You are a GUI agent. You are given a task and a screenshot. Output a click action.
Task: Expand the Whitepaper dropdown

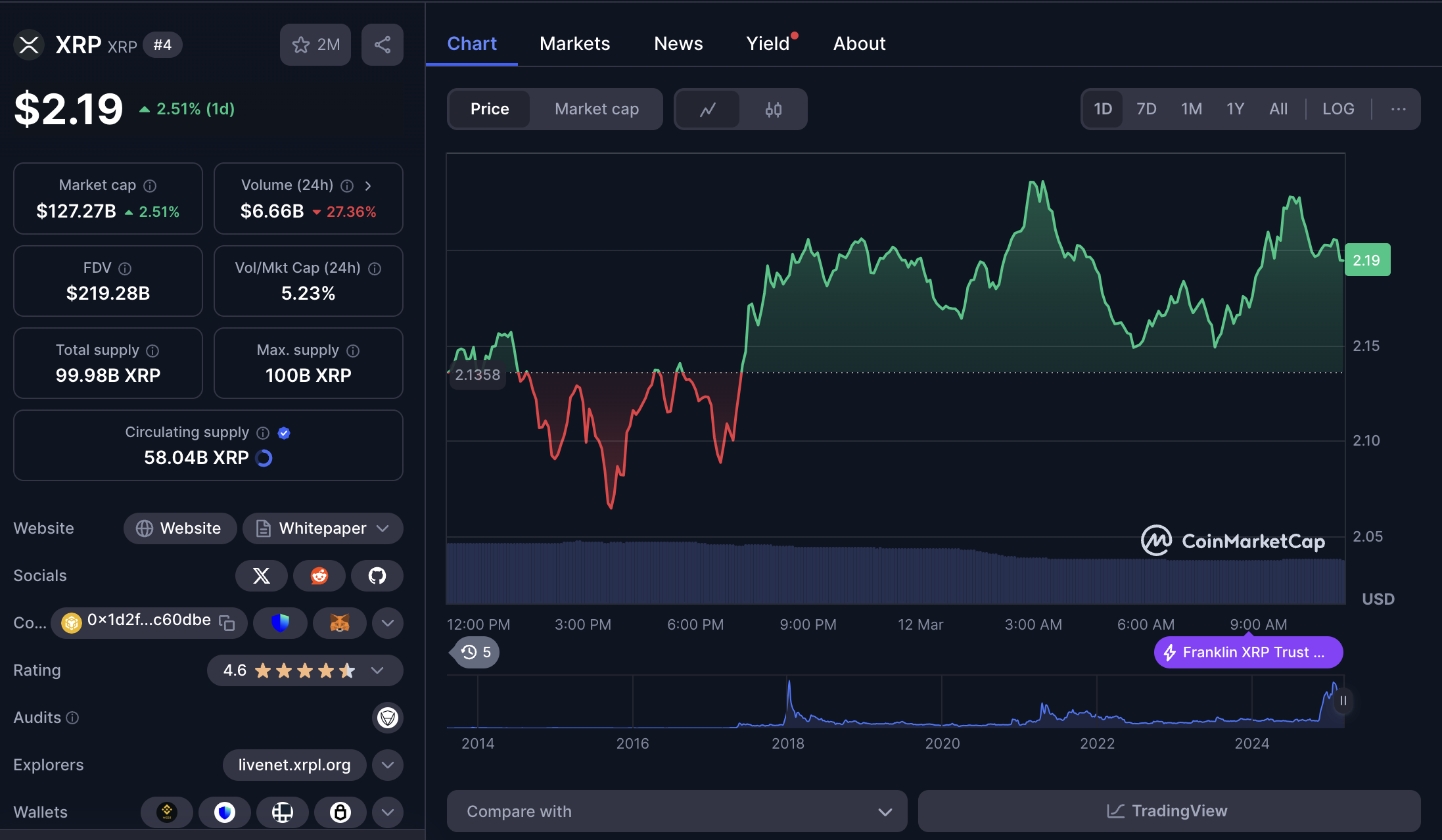pos(323,528)
